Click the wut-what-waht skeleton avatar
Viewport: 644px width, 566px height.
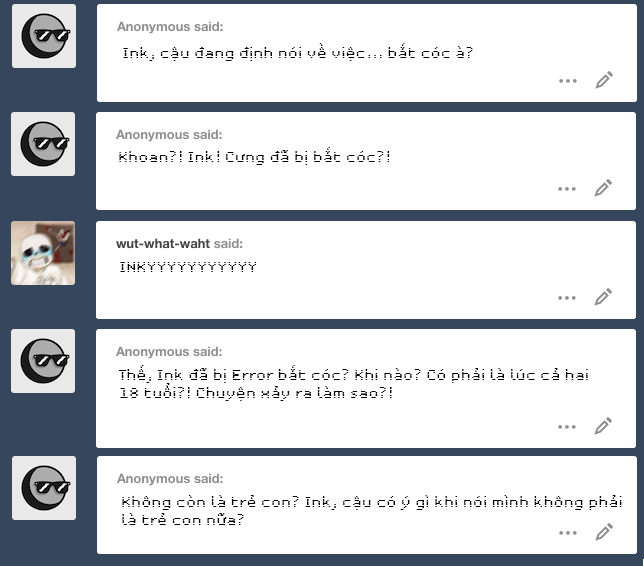pos(43,253)
